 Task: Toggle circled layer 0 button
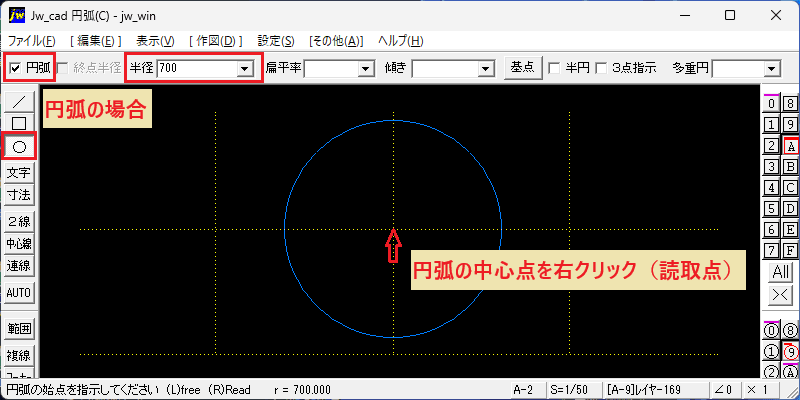pyautogui.click(x=771, y=330)
